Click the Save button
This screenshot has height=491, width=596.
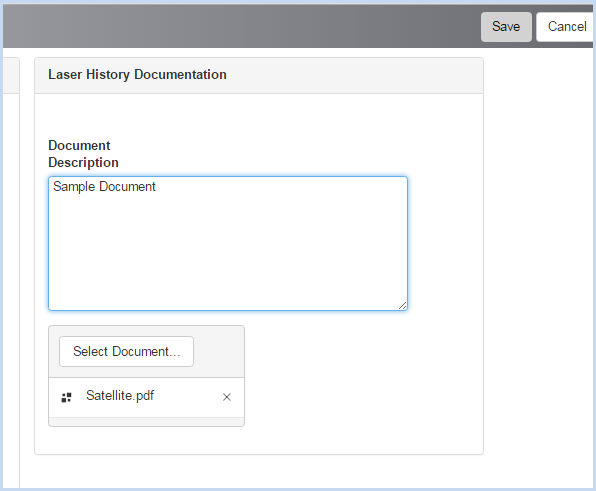click(506, 27)
